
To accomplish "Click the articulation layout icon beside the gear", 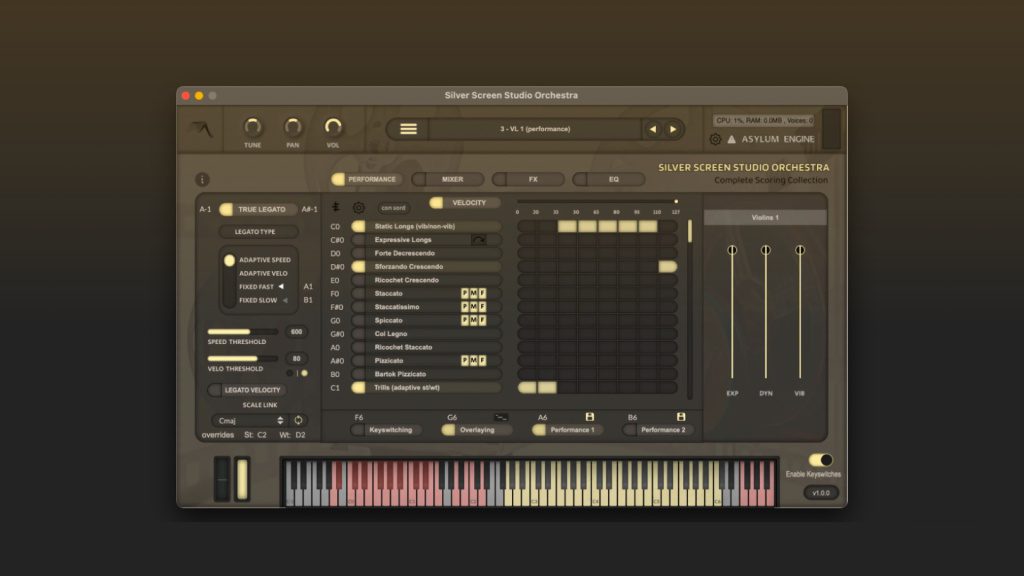I will [x=336, y=207].
